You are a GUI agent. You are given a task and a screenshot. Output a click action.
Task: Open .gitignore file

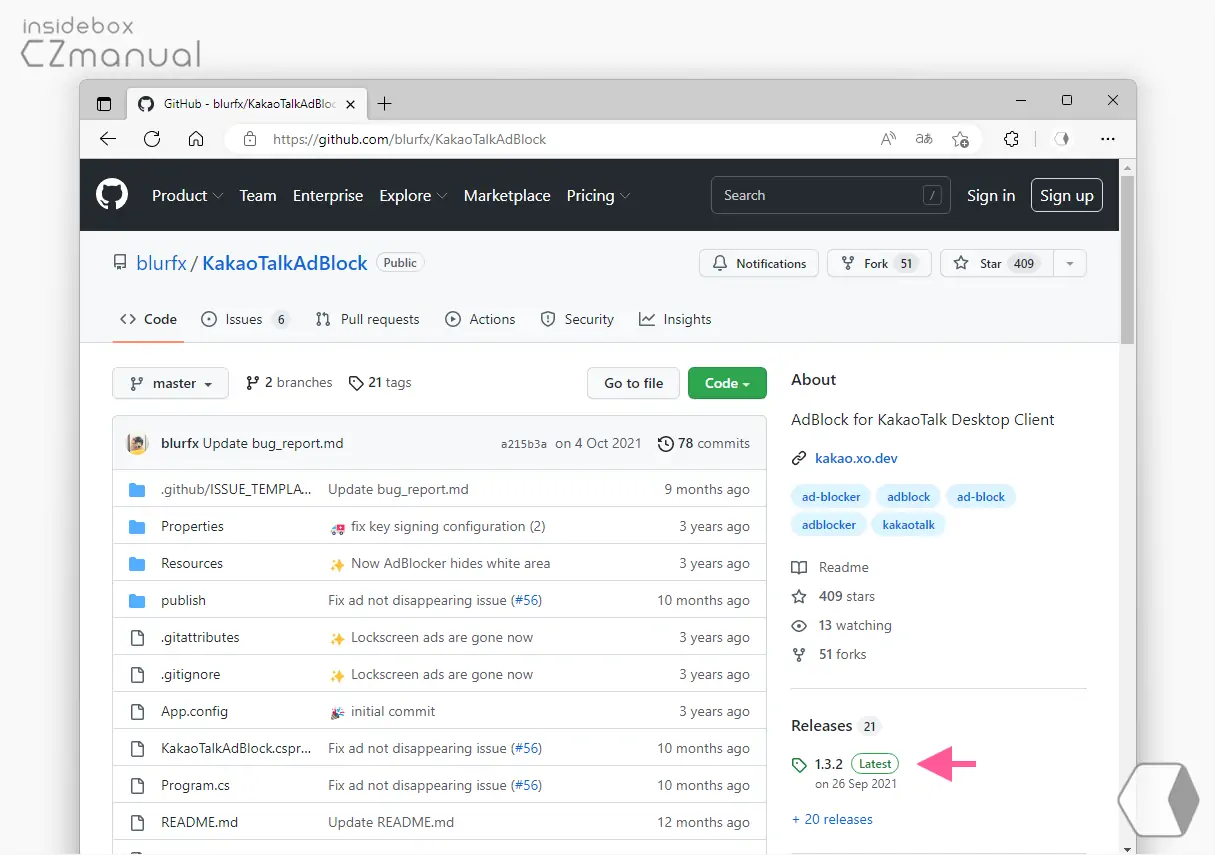(190, 674)
